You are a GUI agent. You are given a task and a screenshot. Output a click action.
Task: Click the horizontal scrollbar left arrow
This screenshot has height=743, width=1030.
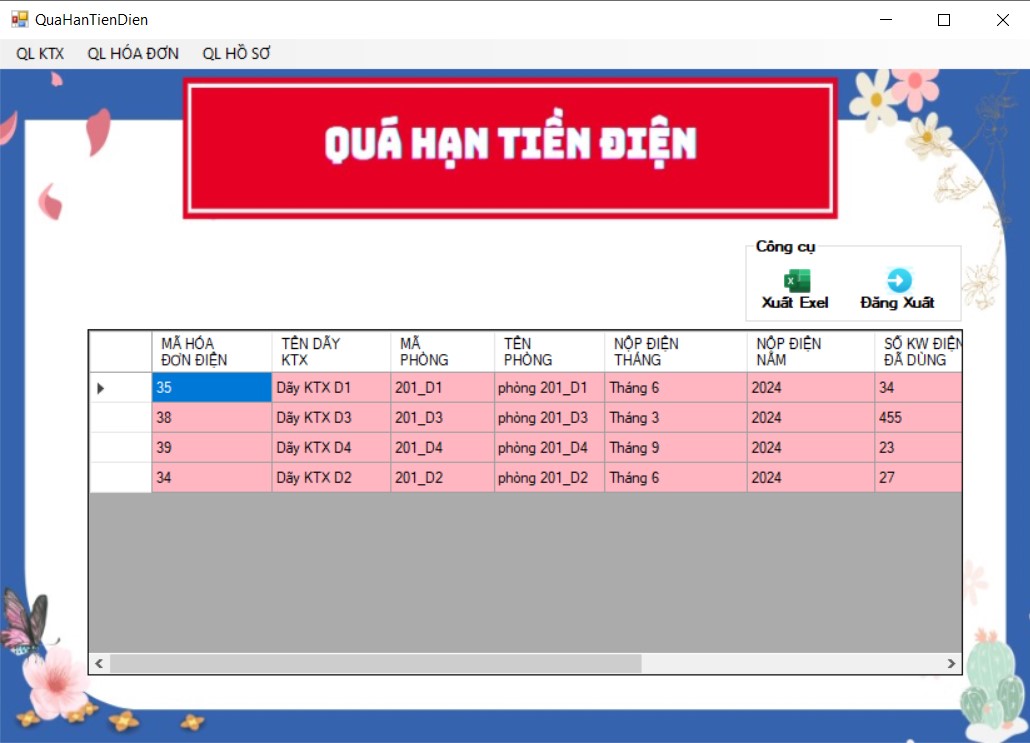[99, 664]
